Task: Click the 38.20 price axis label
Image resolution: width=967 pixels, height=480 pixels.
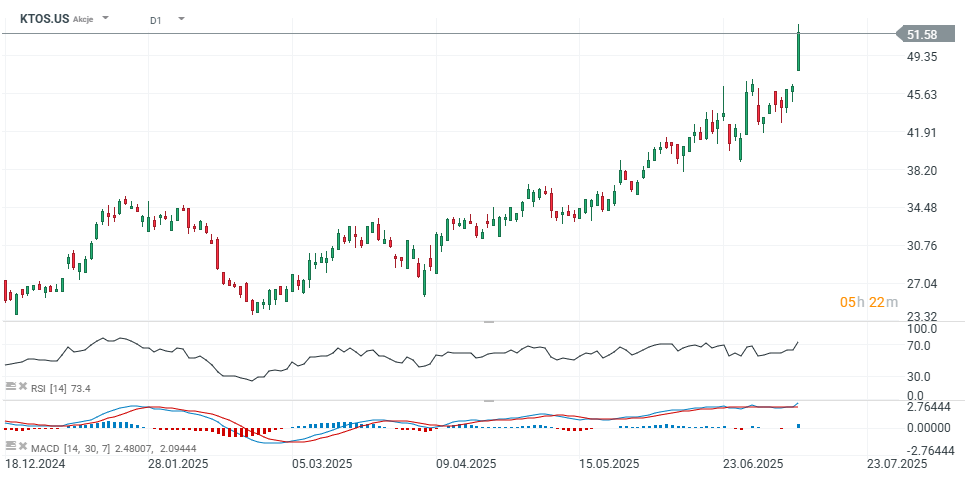Action: click(922, 171)
